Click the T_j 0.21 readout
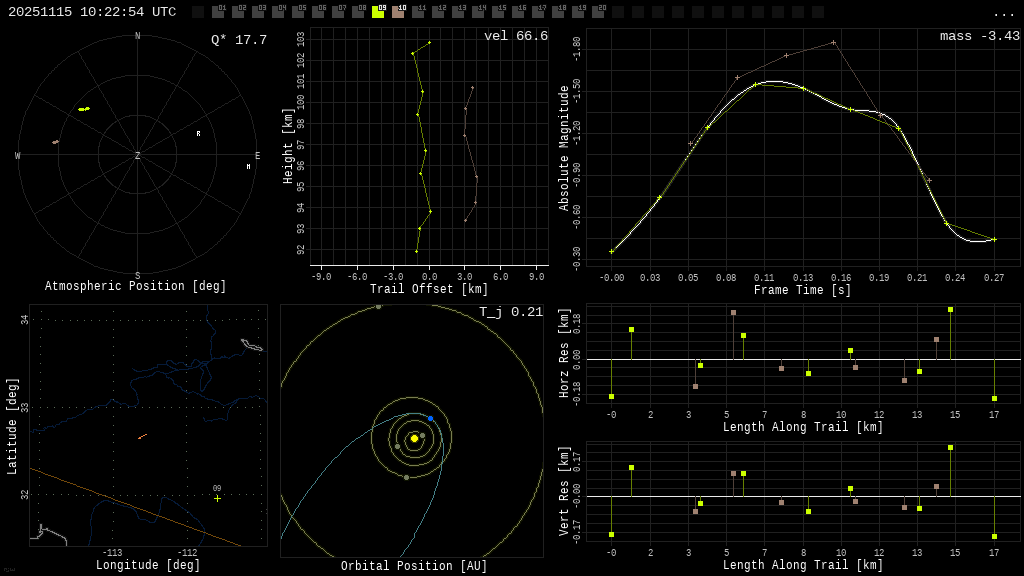 point(511,312)
